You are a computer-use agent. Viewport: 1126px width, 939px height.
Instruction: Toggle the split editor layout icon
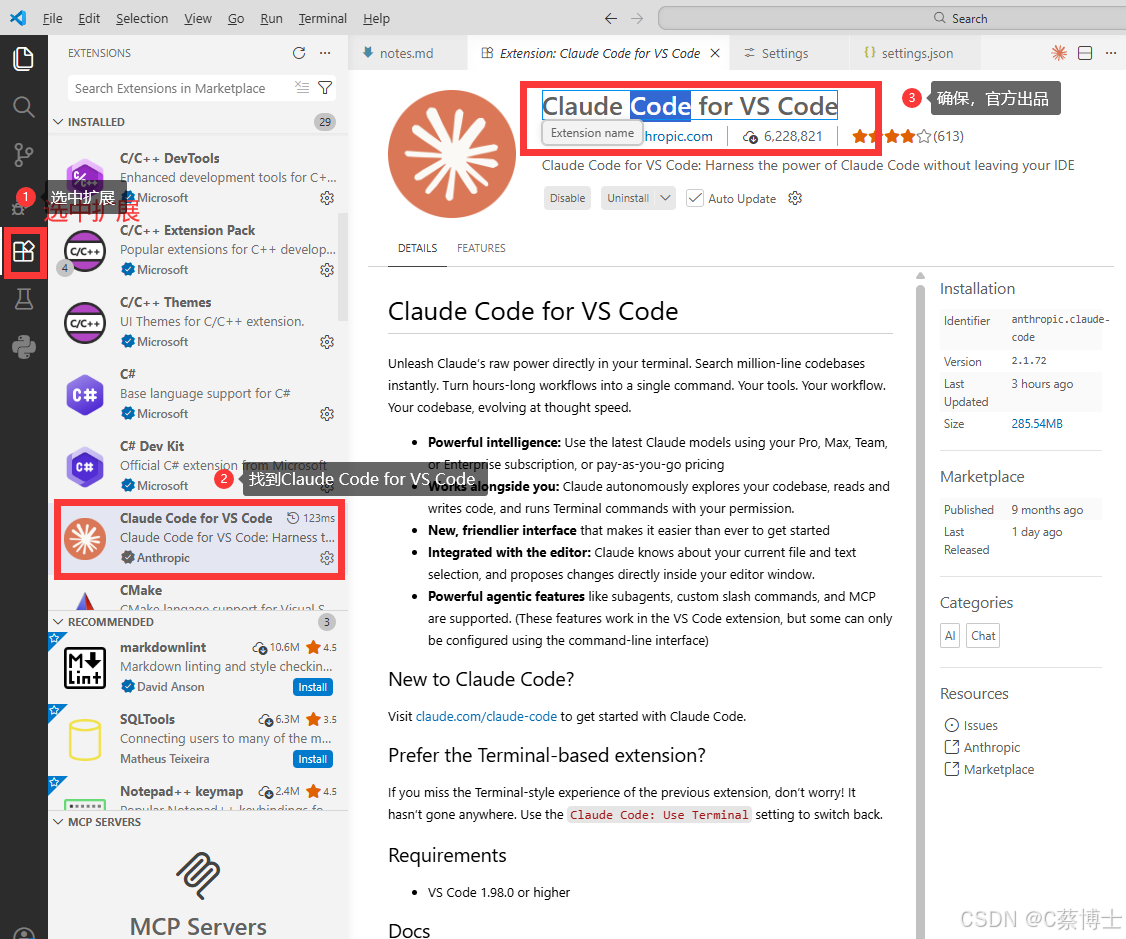point(1085,52)
